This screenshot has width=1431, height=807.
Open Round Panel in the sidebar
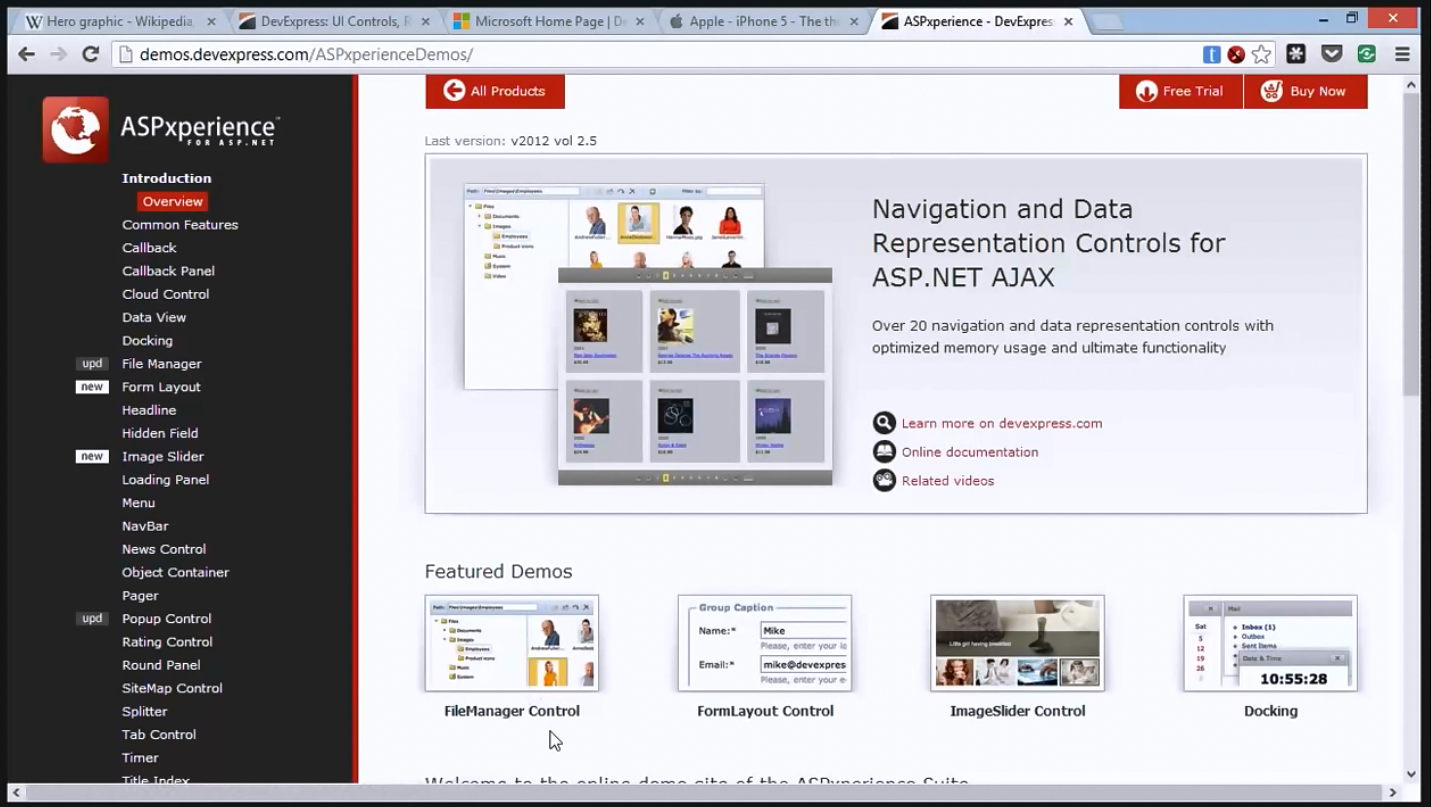click(161, 665)
